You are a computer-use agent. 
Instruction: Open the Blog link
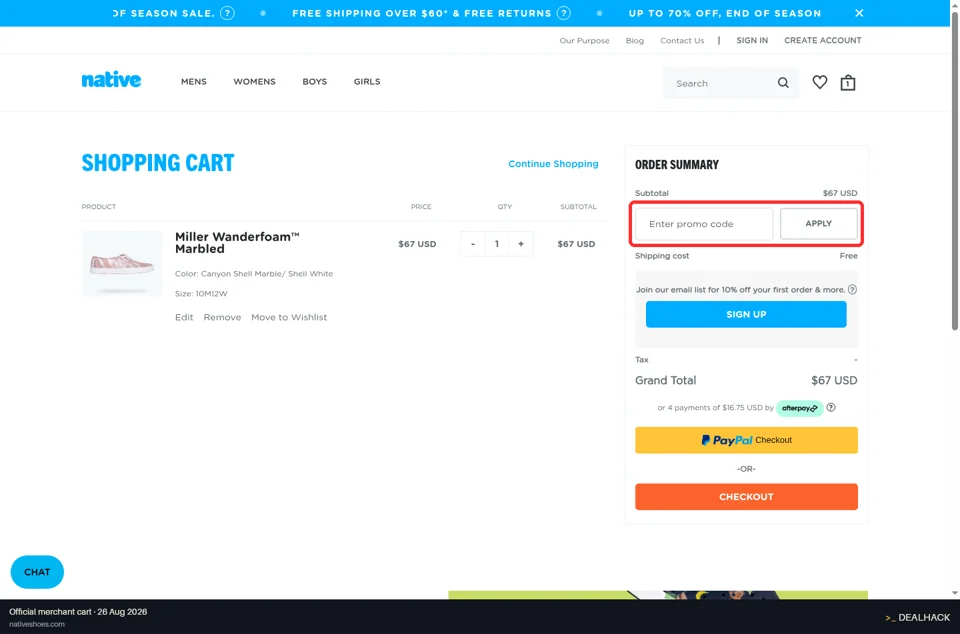(634, 40)
